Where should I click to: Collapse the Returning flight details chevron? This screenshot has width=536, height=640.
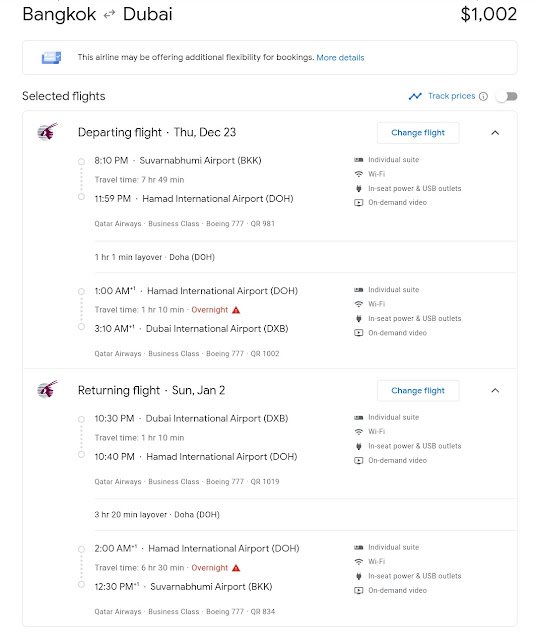point(495,391)
